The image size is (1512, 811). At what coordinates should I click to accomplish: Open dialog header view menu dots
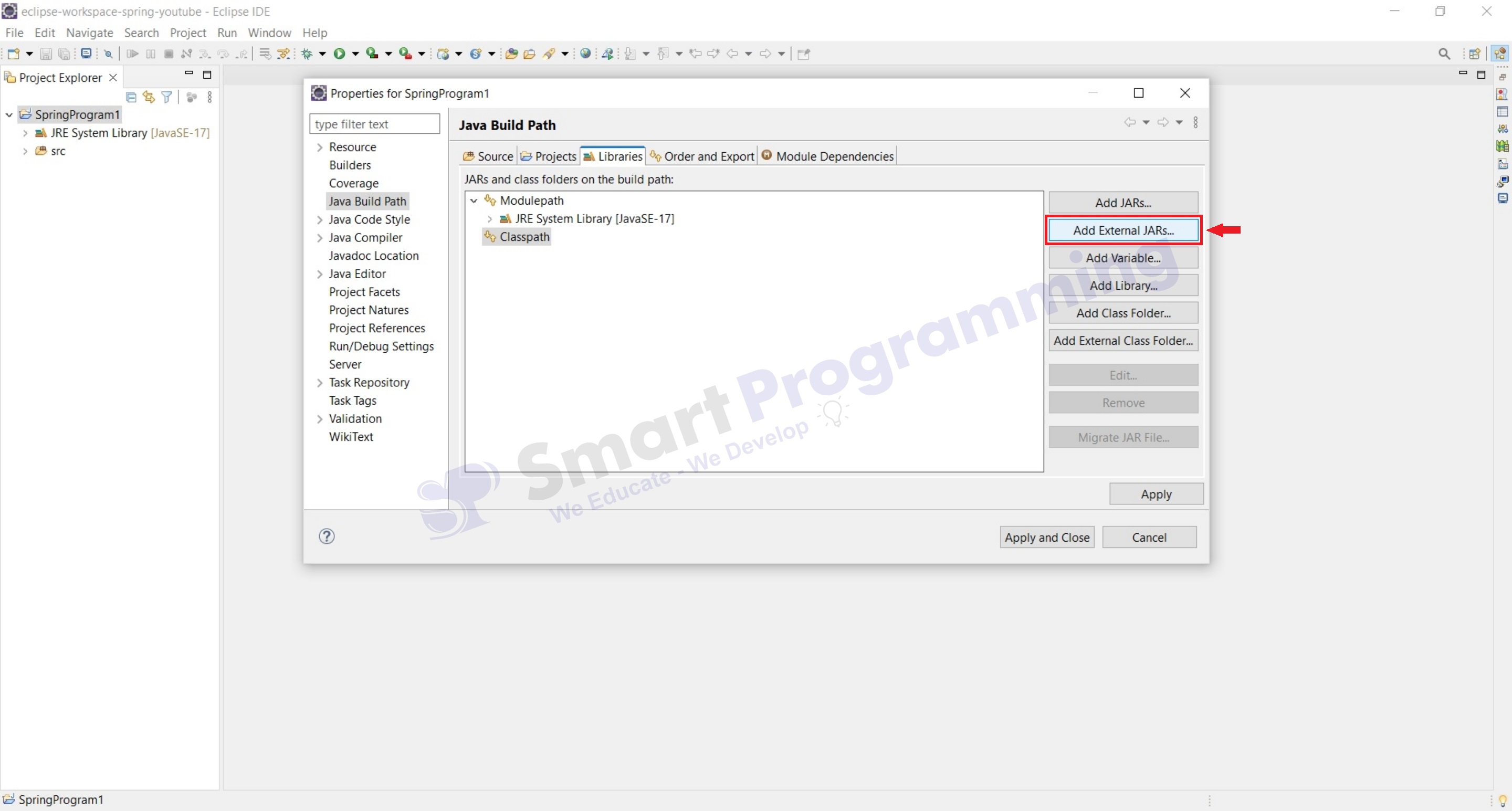pos(1195,122)
